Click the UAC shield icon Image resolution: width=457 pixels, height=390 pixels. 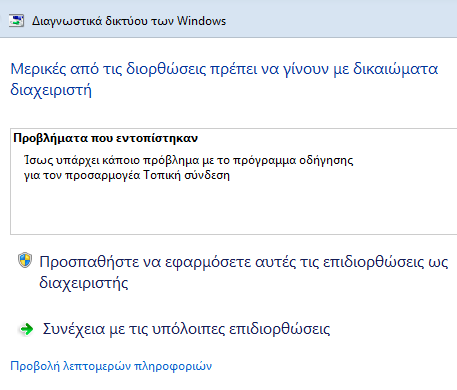[25, 260]
